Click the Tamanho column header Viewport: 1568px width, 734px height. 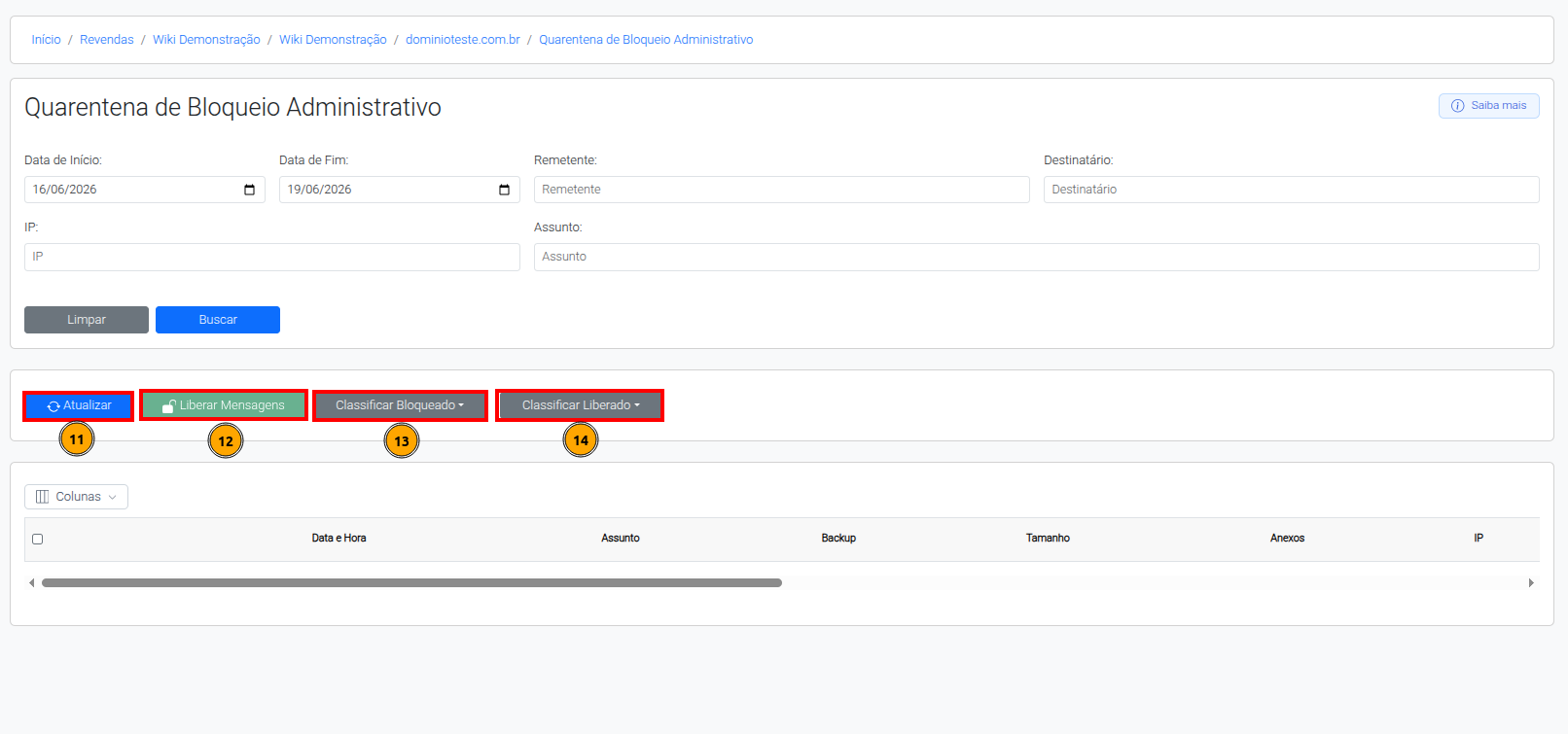(x=1048, y=539)
